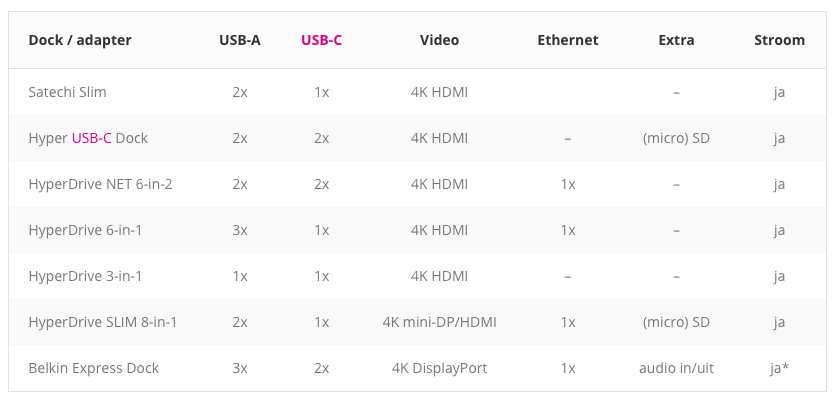Image resolution: width=833 pixels, height=402 pixels.
Task: Select the HyperDrive 6-in-1 row label
Action: pyautogui.click(x=85, y=230)
